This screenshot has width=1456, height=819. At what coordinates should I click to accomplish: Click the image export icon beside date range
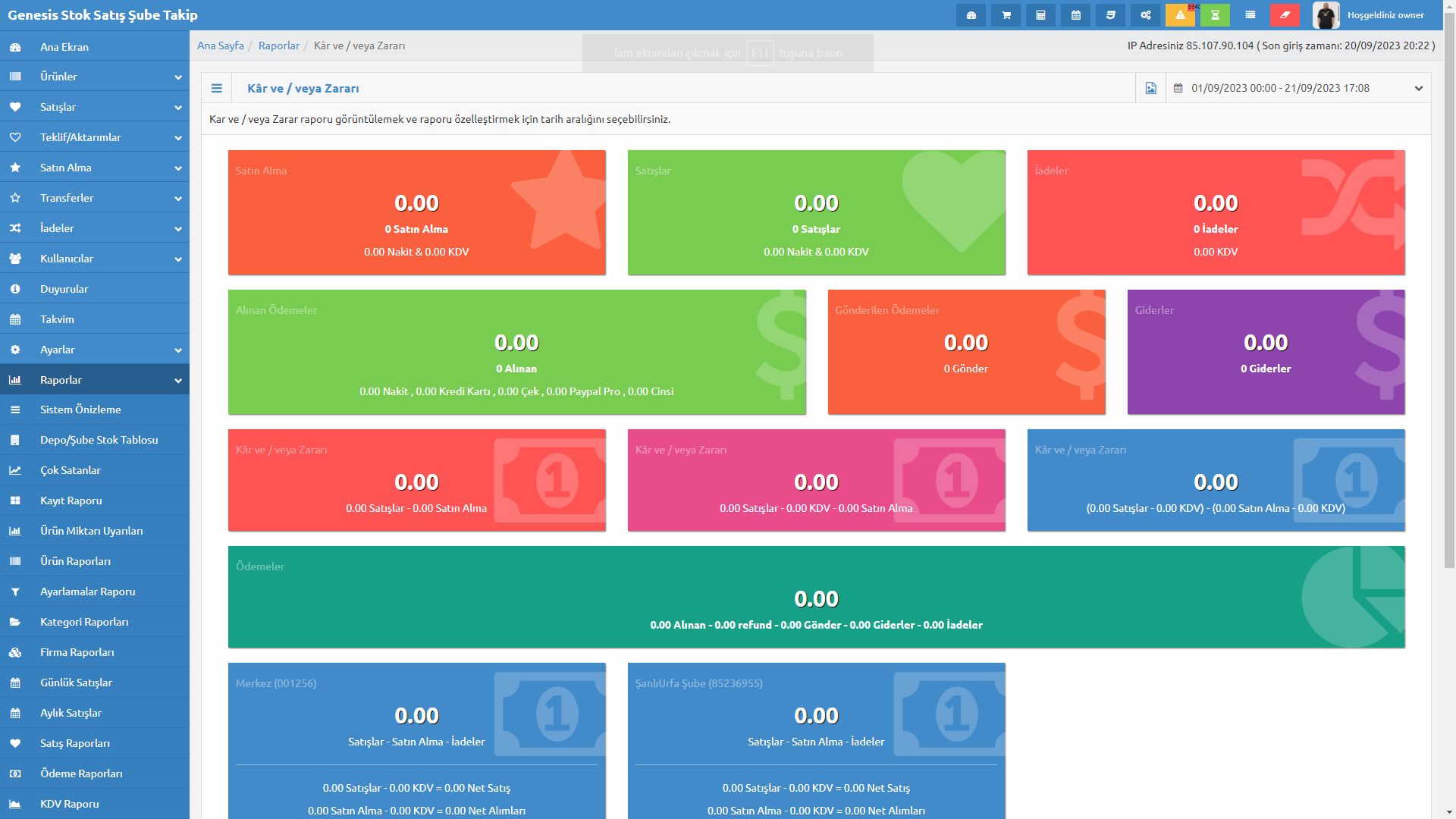1150,88
